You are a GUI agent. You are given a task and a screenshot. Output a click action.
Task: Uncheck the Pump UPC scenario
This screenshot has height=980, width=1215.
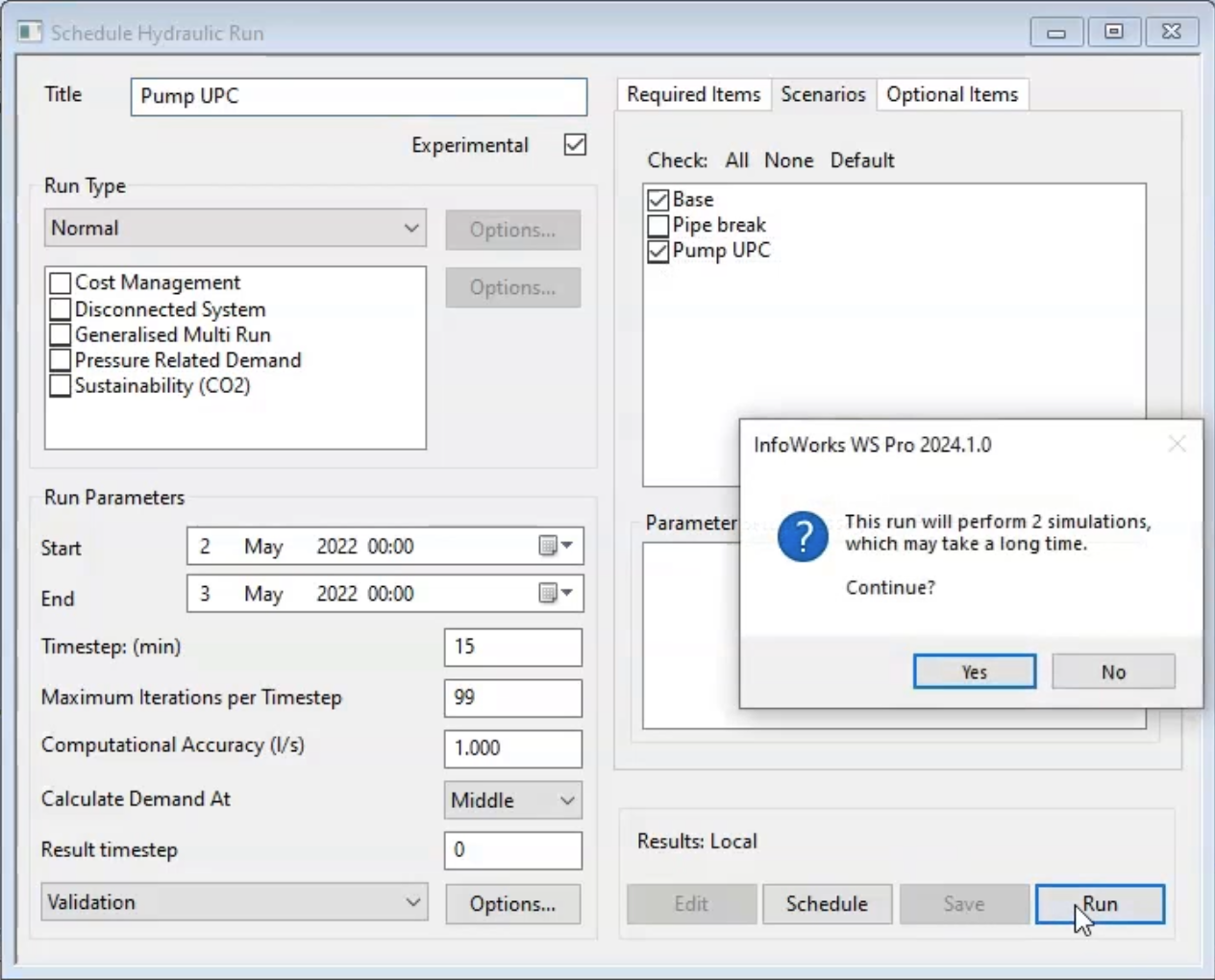tap(658, 251)
